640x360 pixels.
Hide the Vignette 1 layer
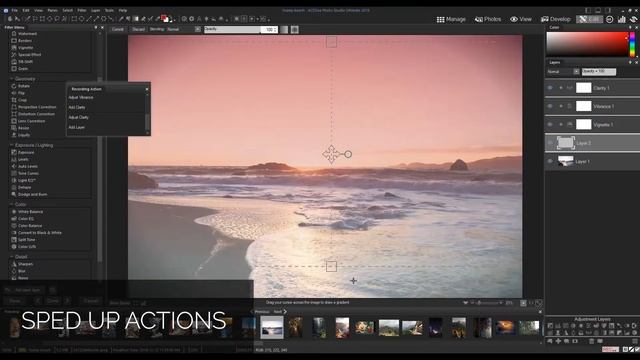pyautogui.click(x=550, y=124)
